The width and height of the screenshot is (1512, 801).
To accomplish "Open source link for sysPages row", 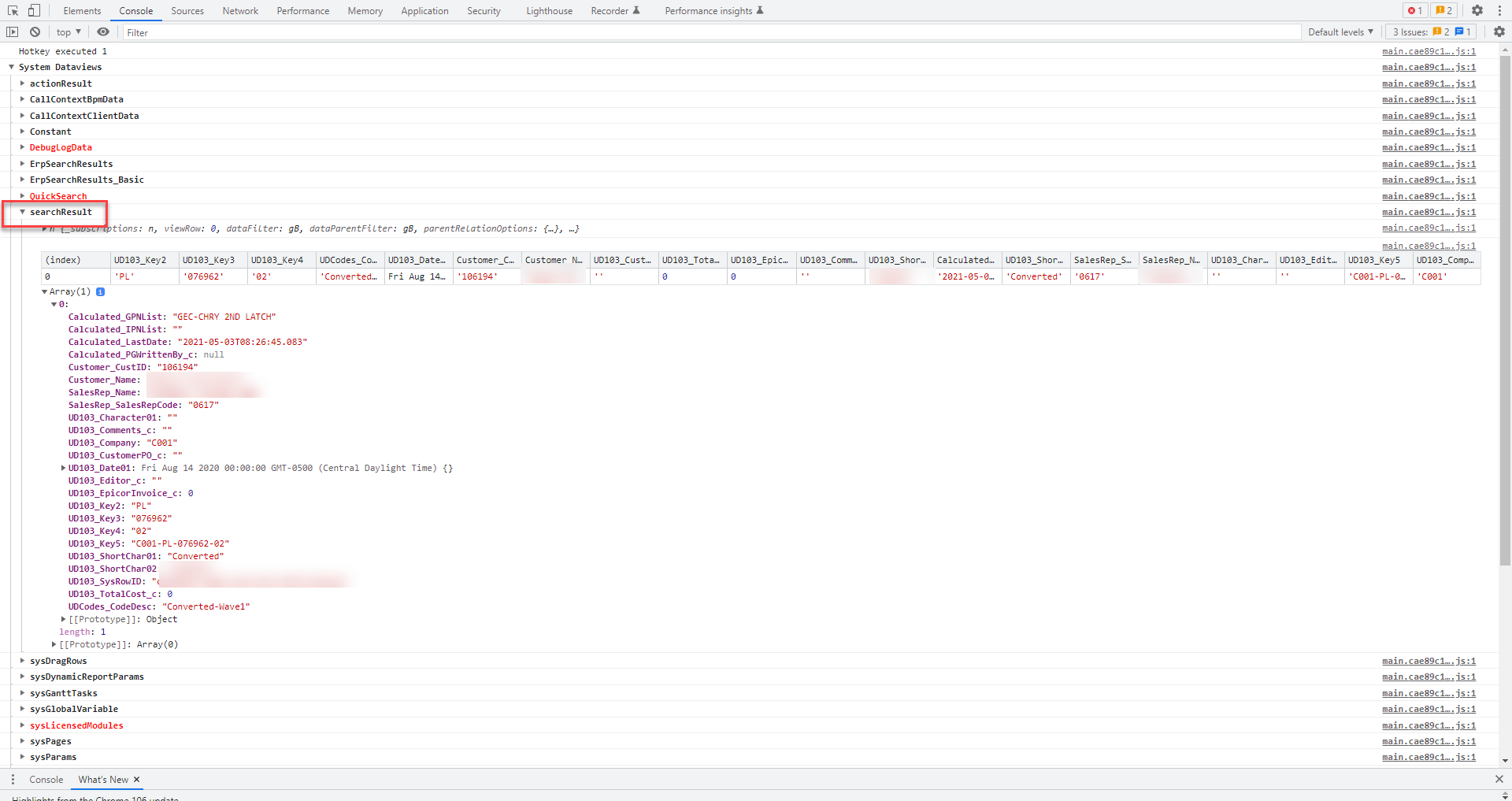I will click(1429, 742).
